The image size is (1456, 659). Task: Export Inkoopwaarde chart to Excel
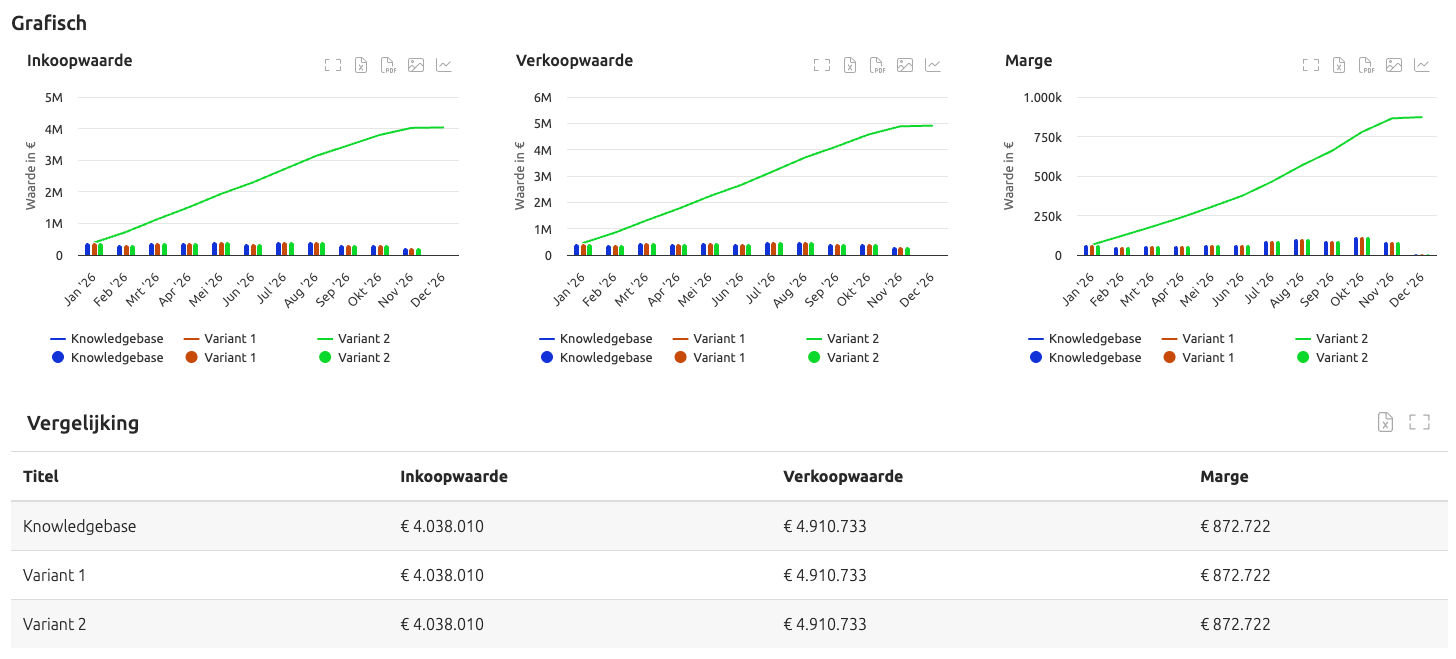tap(361, 65)
